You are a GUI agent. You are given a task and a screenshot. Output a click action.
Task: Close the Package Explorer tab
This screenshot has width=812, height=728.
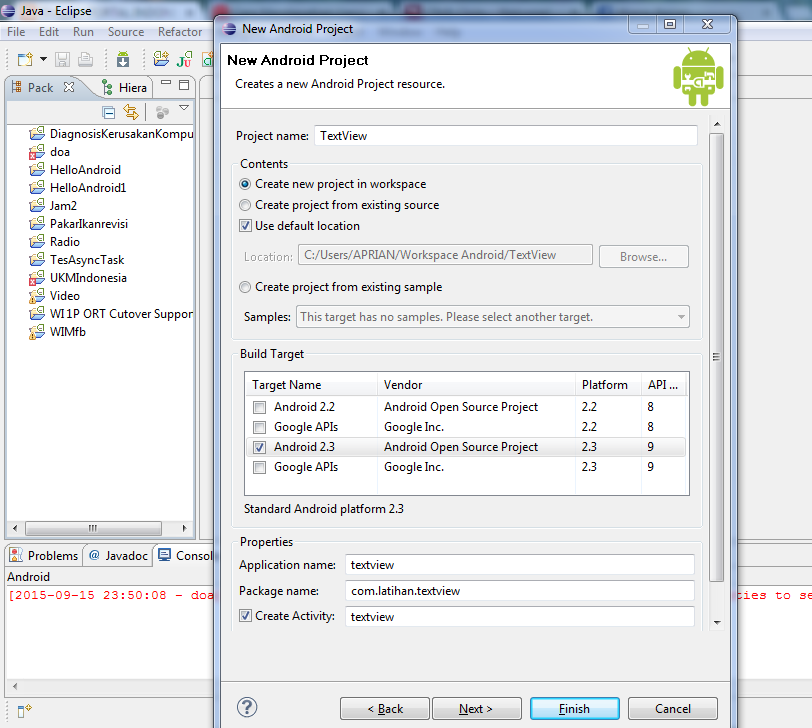pyautogui.click(x=69, y=87)
